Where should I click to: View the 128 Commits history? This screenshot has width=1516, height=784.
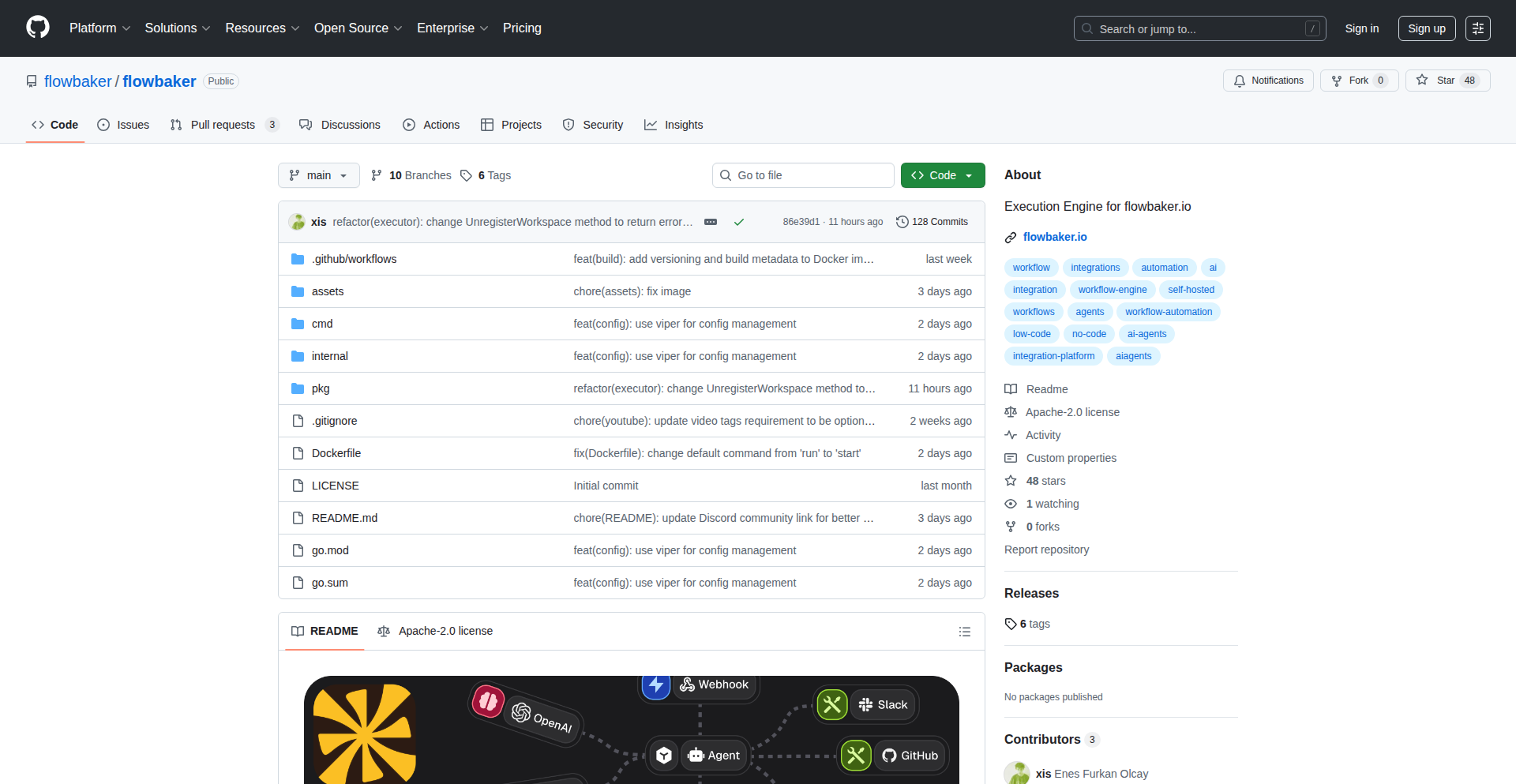click(x=932, y=222)
